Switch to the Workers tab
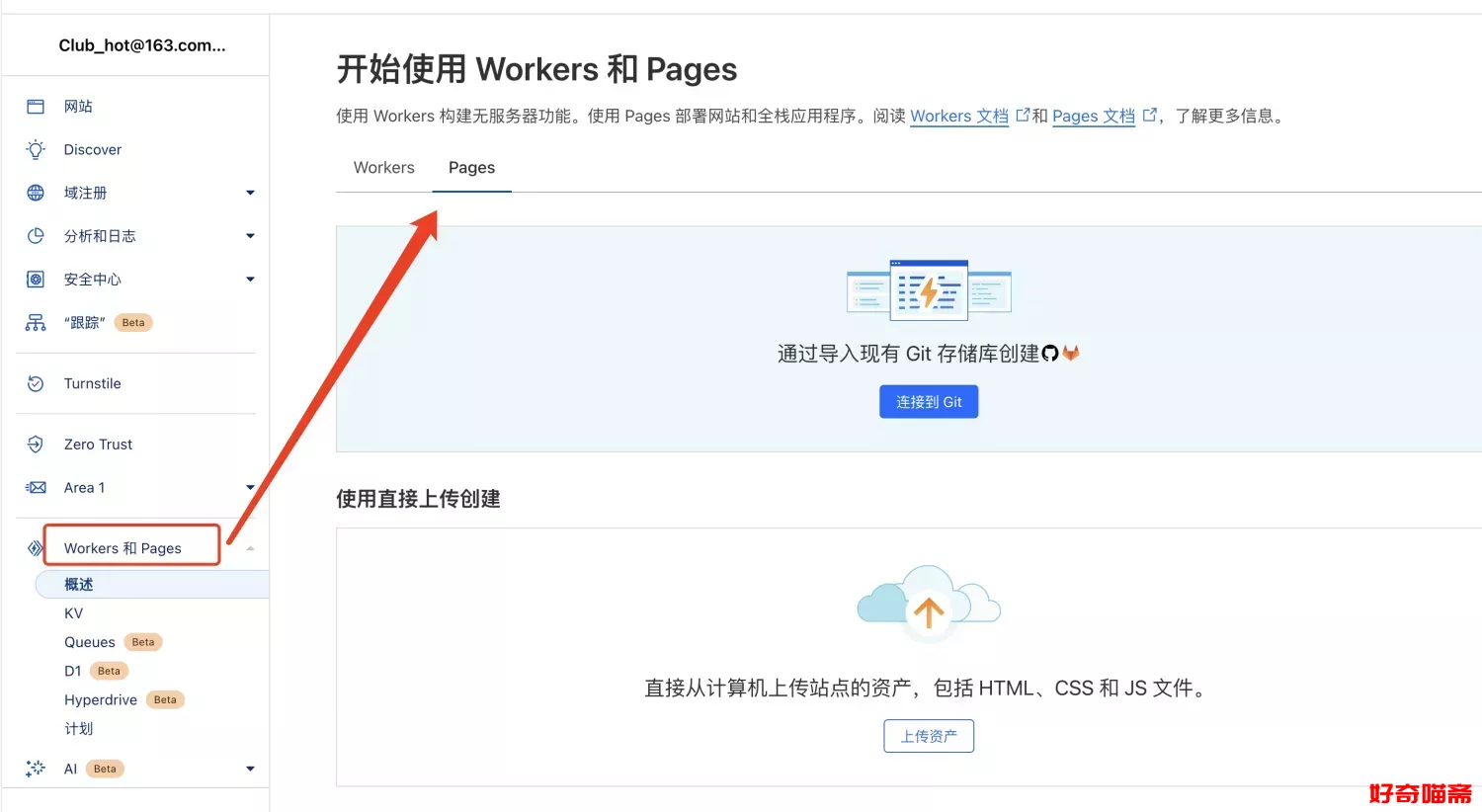Image resolution: width=1482 pixels, height=812 pixels. (383, 168)
